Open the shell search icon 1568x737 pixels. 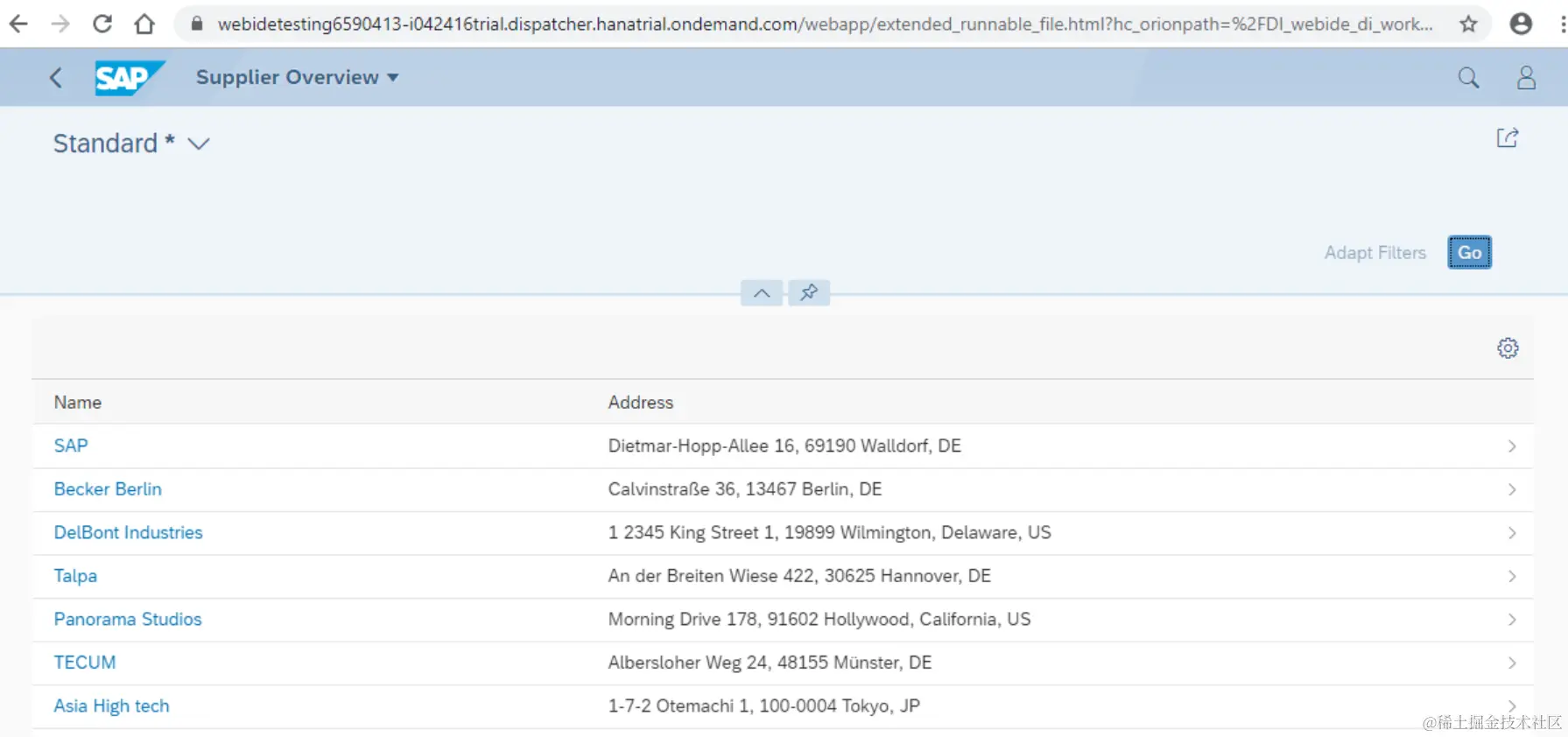coord(1469,78)
